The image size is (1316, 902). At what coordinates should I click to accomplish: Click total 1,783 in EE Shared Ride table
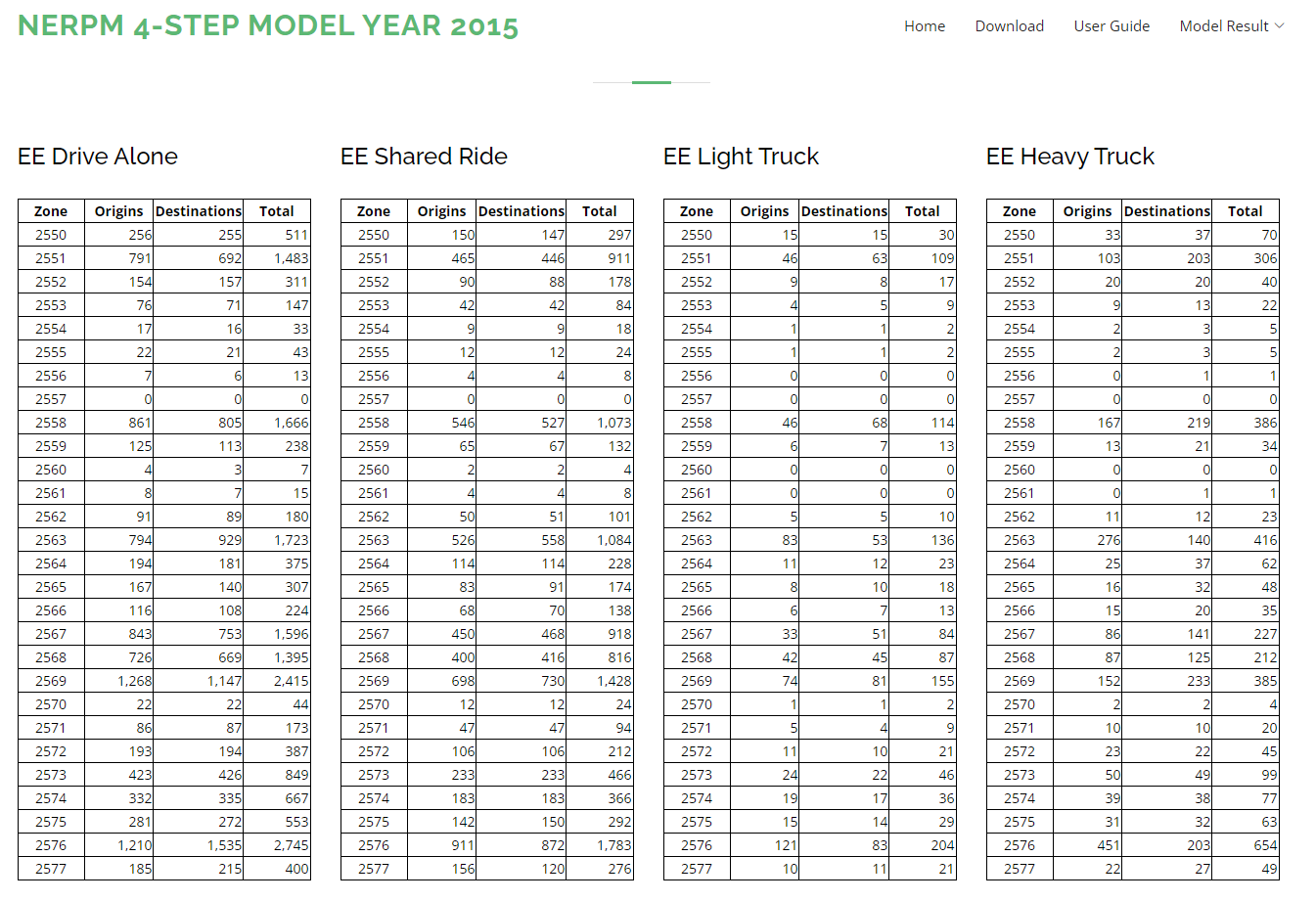click(613, 845)
